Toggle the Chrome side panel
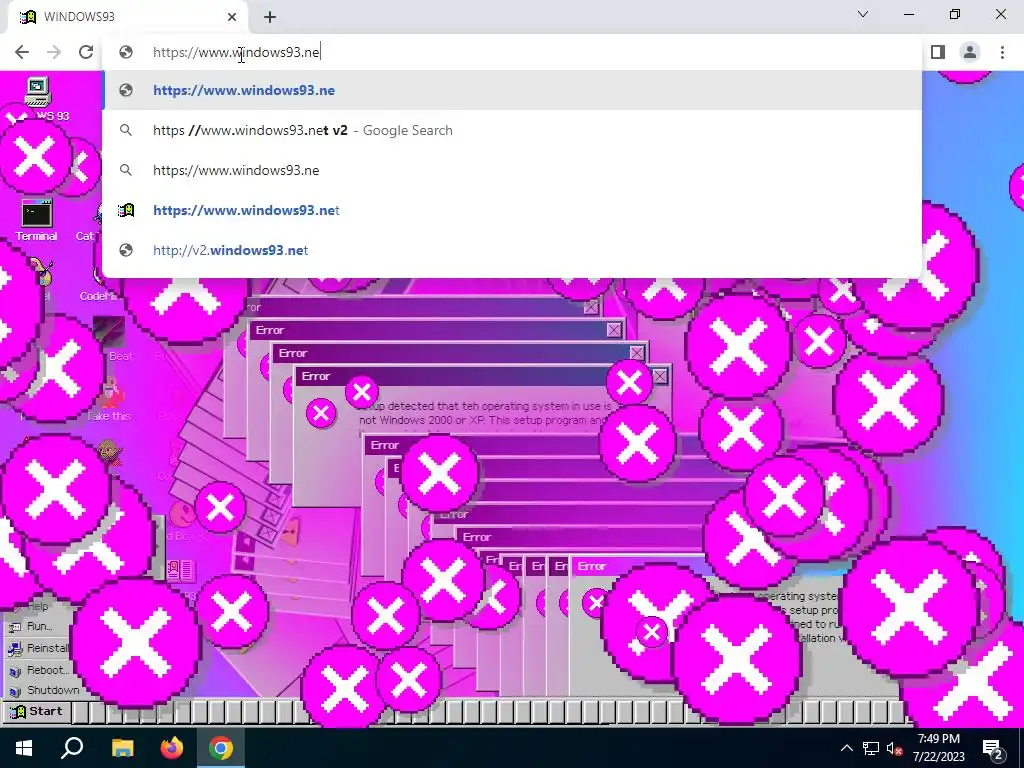 [x=938, y=52]
